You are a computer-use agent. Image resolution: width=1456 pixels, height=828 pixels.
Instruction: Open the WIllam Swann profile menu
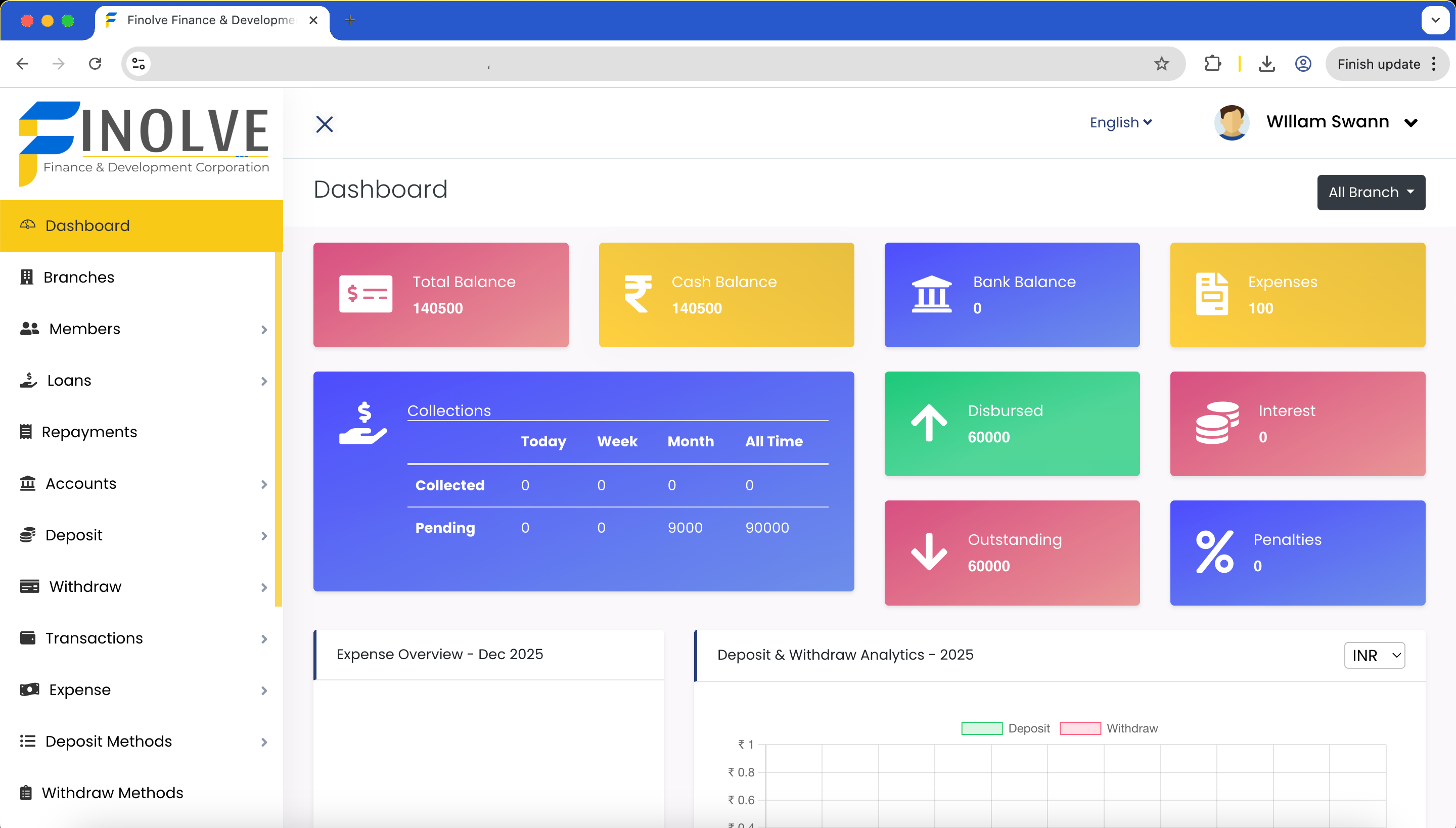pos(1328,122)
